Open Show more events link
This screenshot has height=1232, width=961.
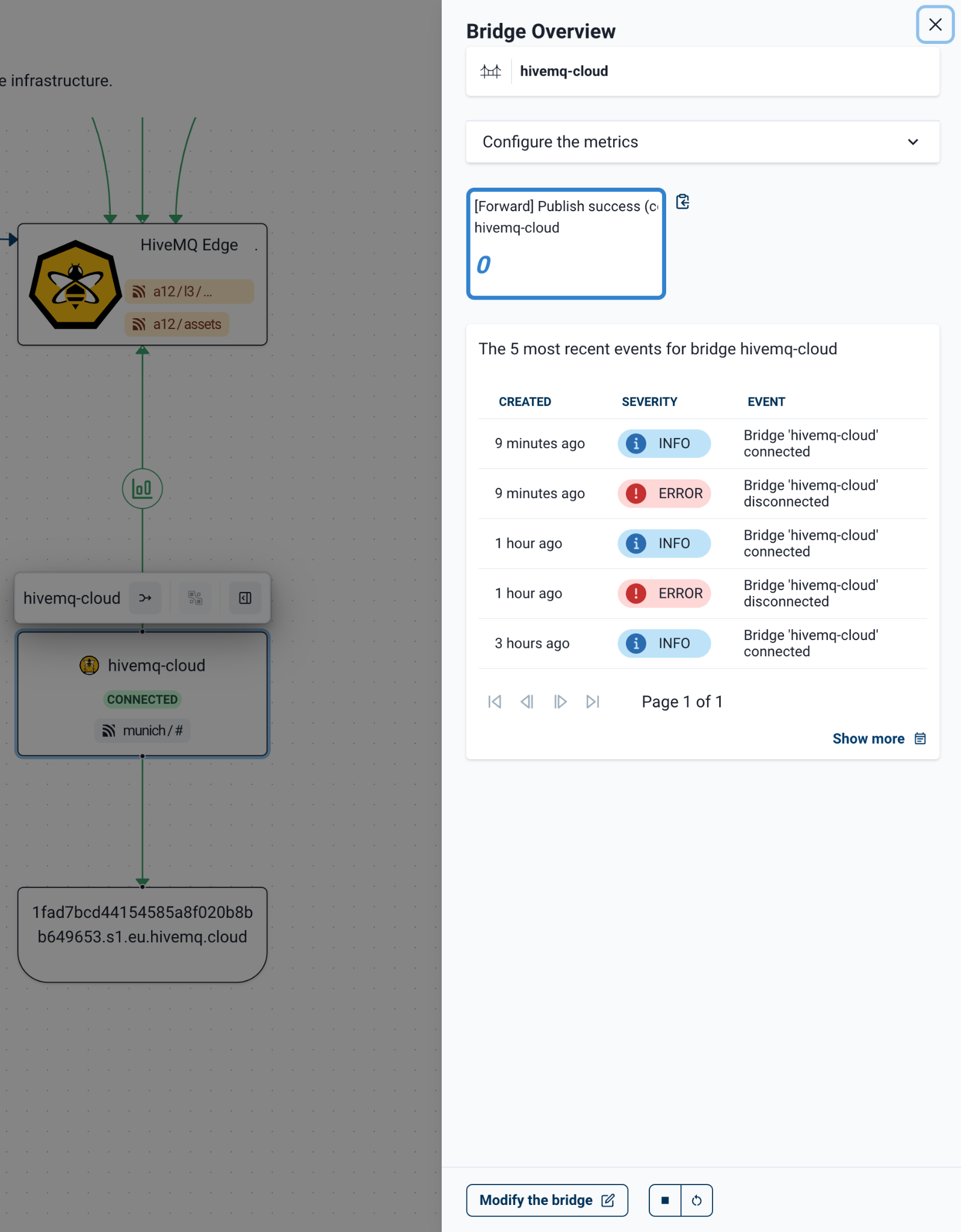(x=879, y=739)
